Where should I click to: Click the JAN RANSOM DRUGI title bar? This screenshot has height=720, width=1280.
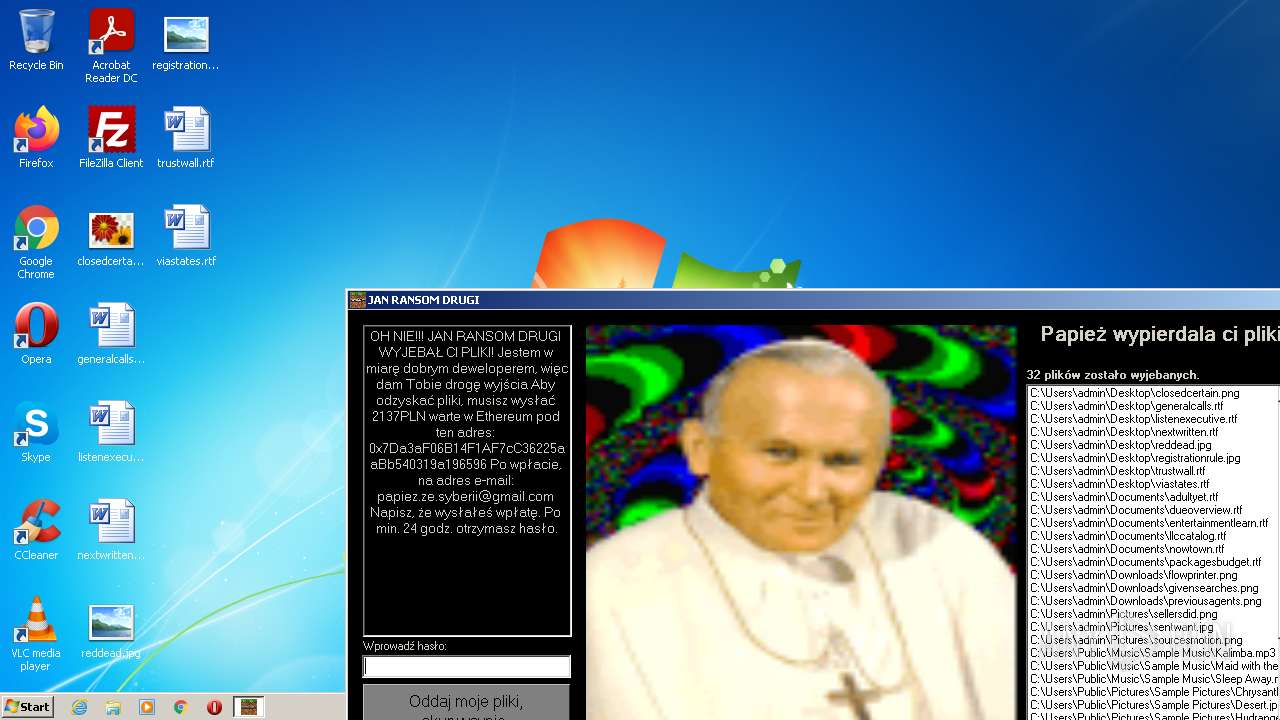tap(813, 300)
